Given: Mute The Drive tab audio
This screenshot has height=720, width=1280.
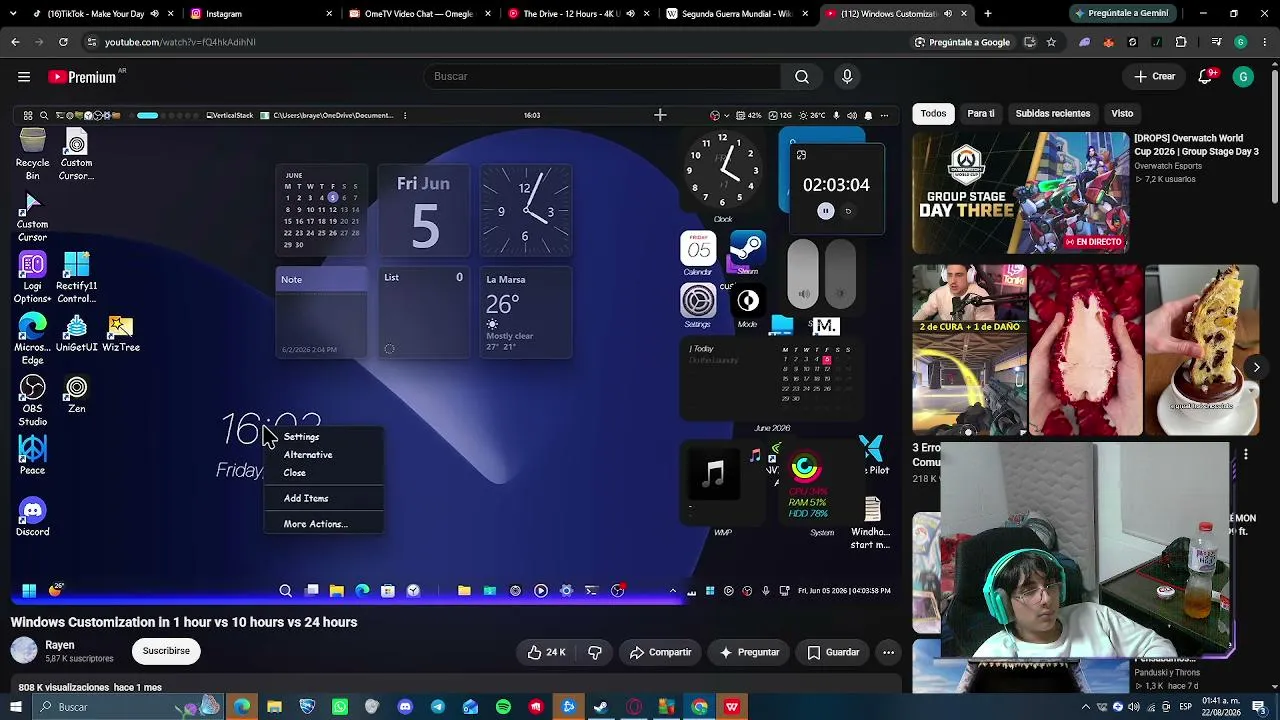Looking at the screenshot, I should [630, 14].
